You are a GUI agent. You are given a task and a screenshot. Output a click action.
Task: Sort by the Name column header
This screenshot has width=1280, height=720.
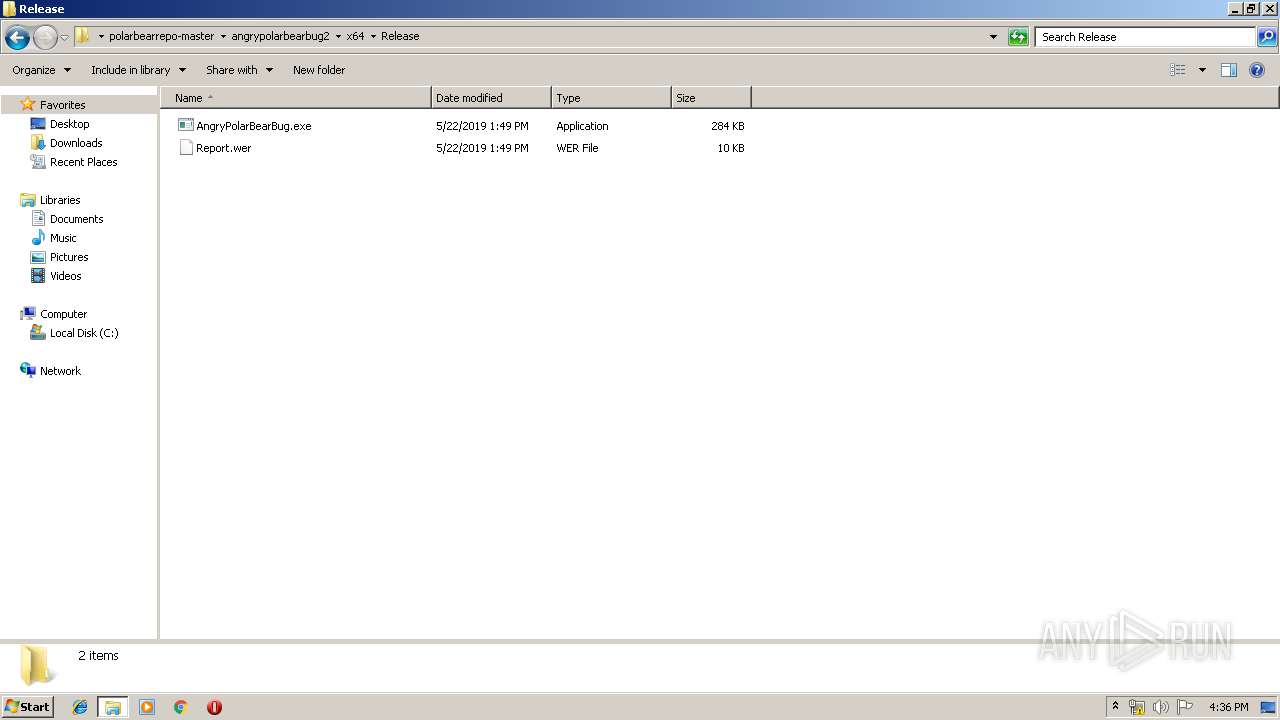[x=296, y=98]
